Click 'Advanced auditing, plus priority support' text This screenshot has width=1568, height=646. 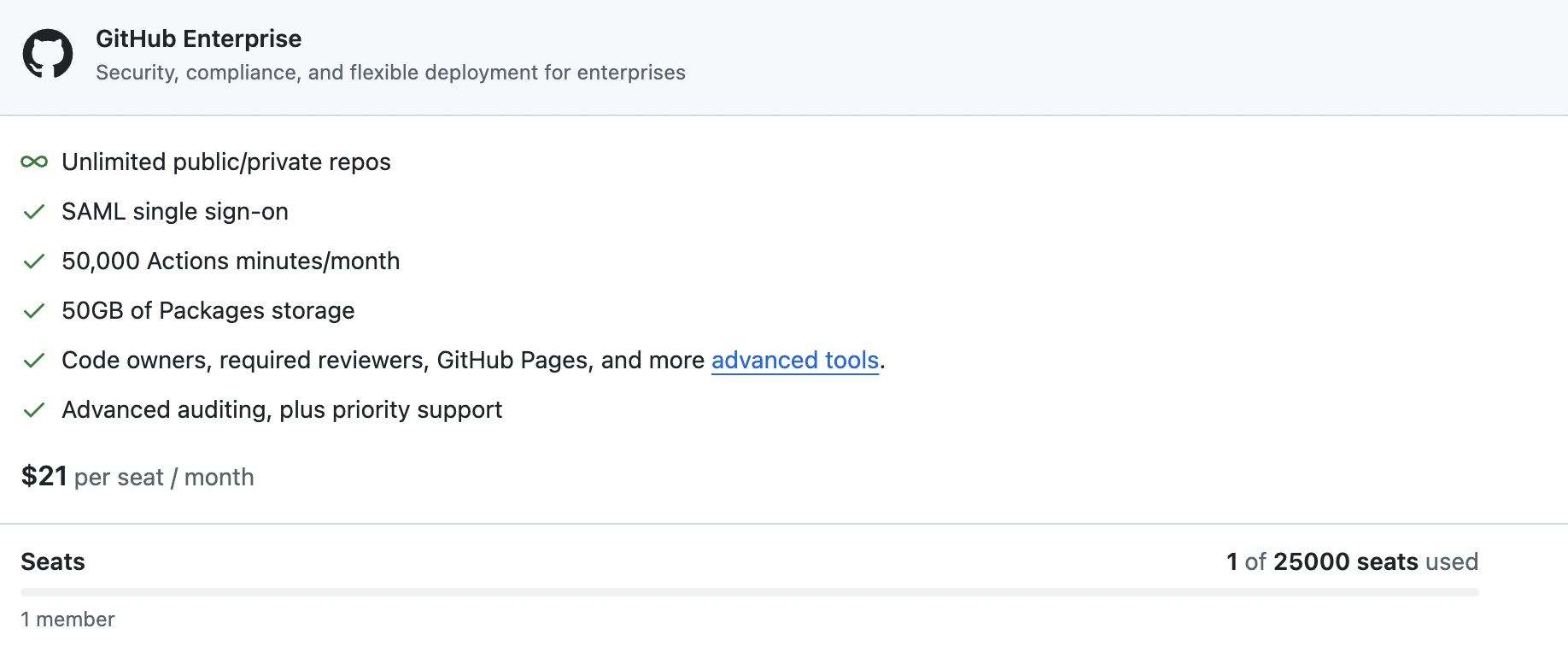(x=282, y=409)
